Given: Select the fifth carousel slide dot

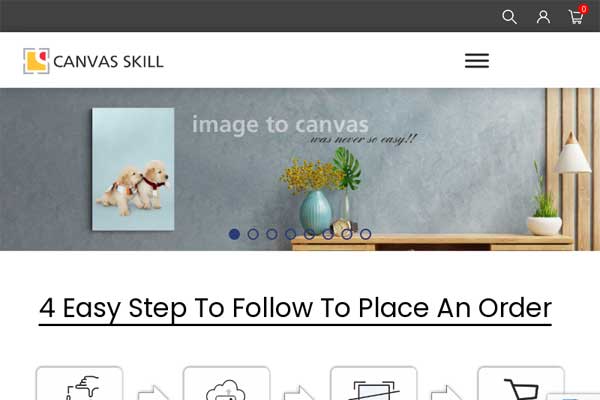Looking at the screenshot, I should pyautogui.click(x=309, y=234).
